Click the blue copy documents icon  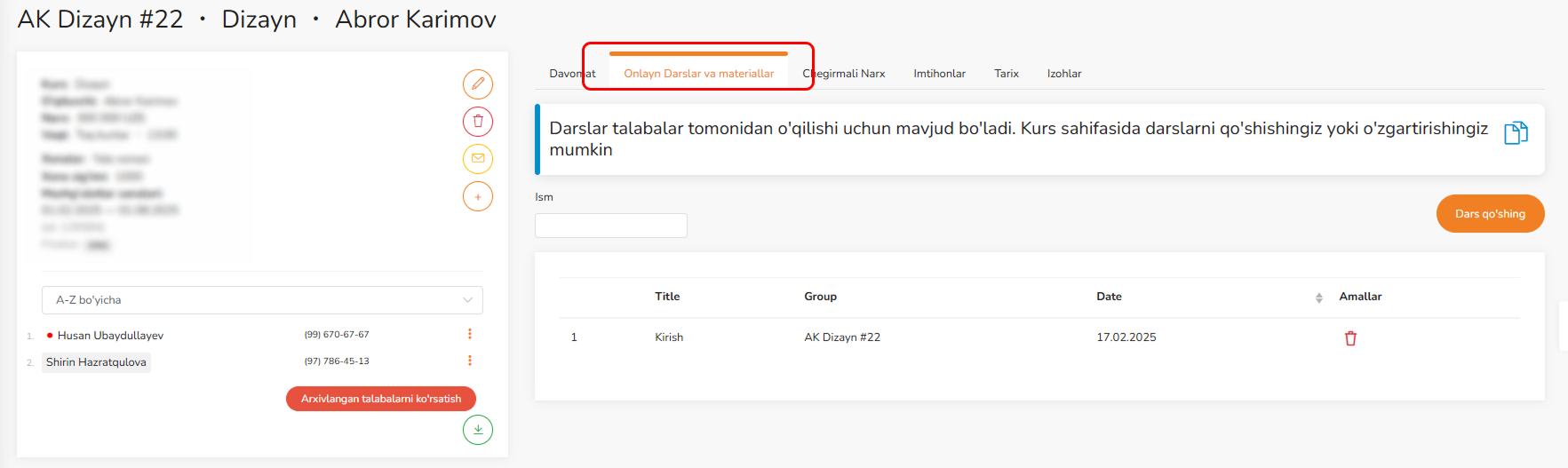[1515, 133]
